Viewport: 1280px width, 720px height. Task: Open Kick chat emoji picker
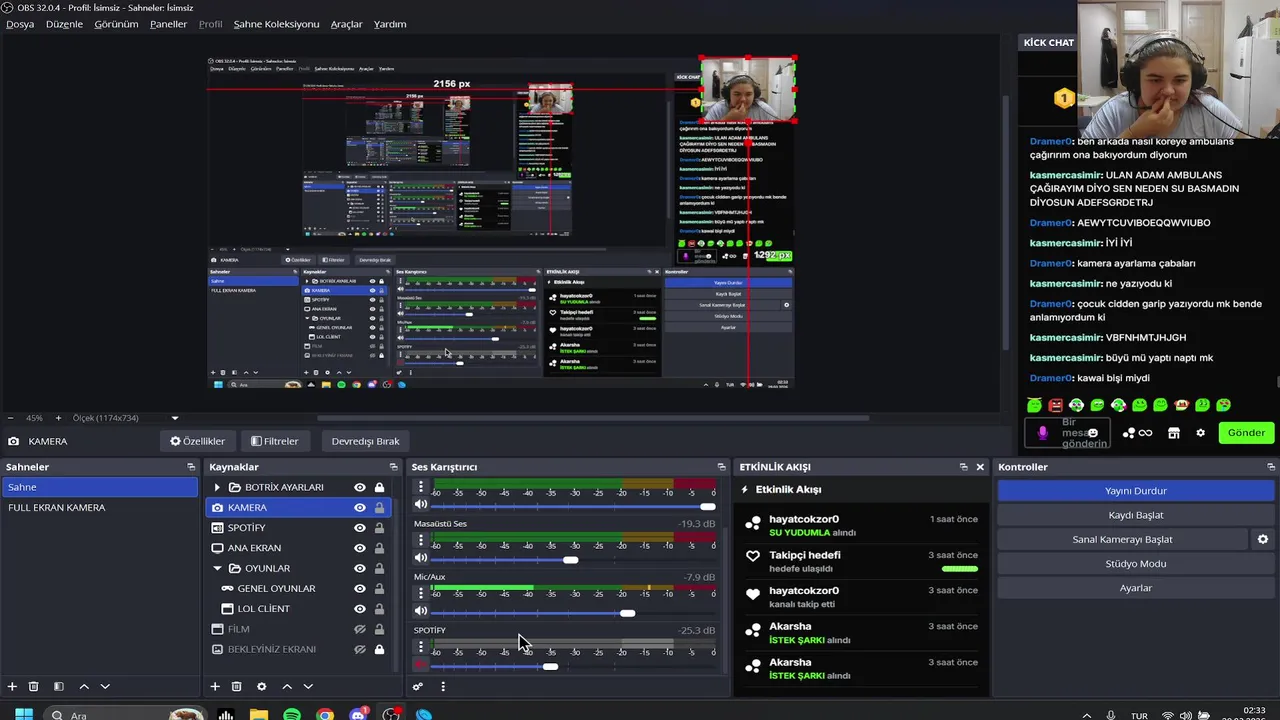click(1092, 433)
